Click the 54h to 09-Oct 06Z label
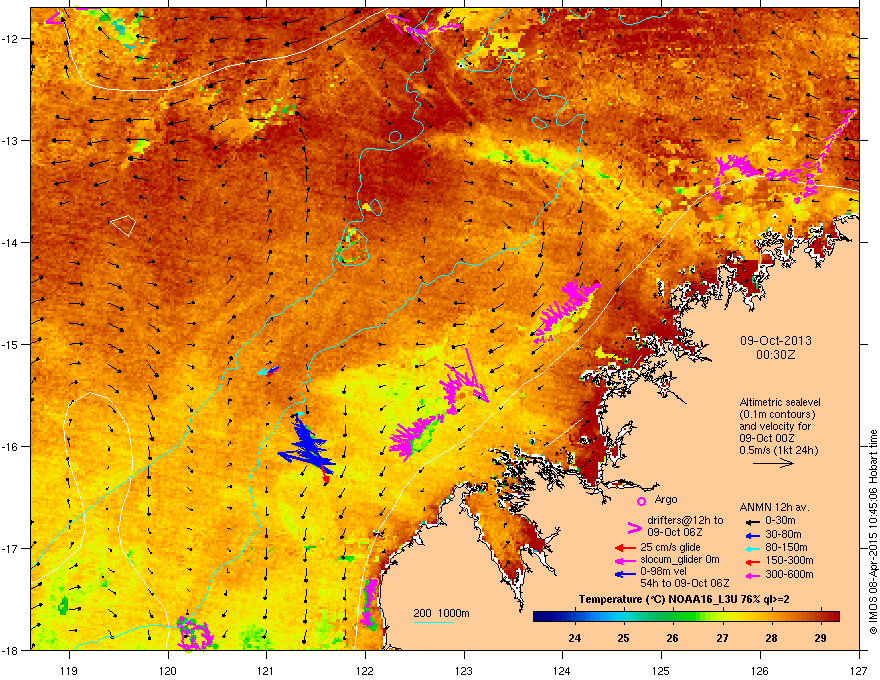880x680 pixels. [x=685, y=583]
